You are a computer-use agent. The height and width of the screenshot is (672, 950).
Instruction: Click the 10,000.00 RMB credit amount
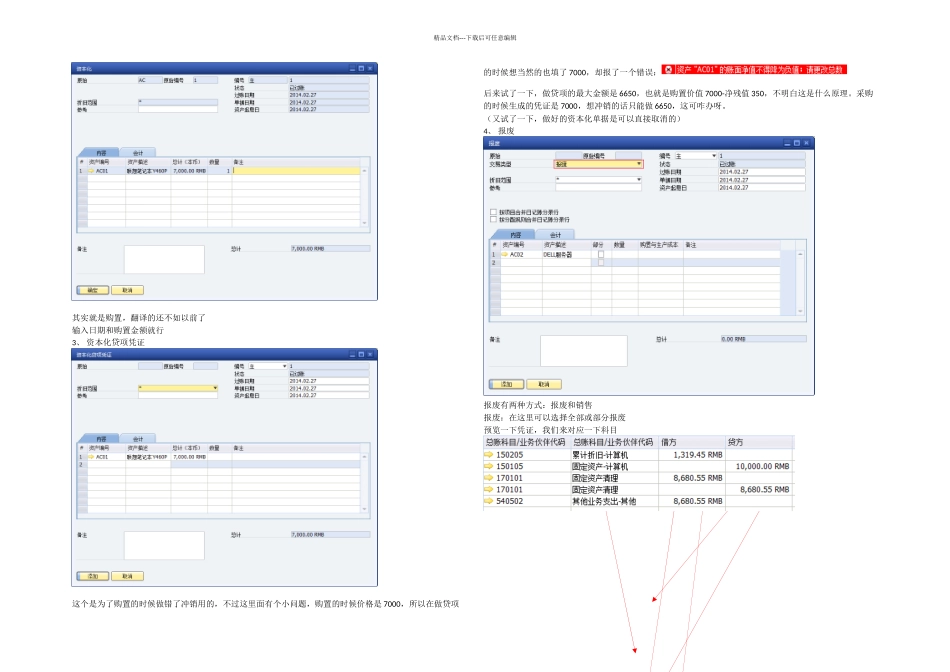click(762, 466)
